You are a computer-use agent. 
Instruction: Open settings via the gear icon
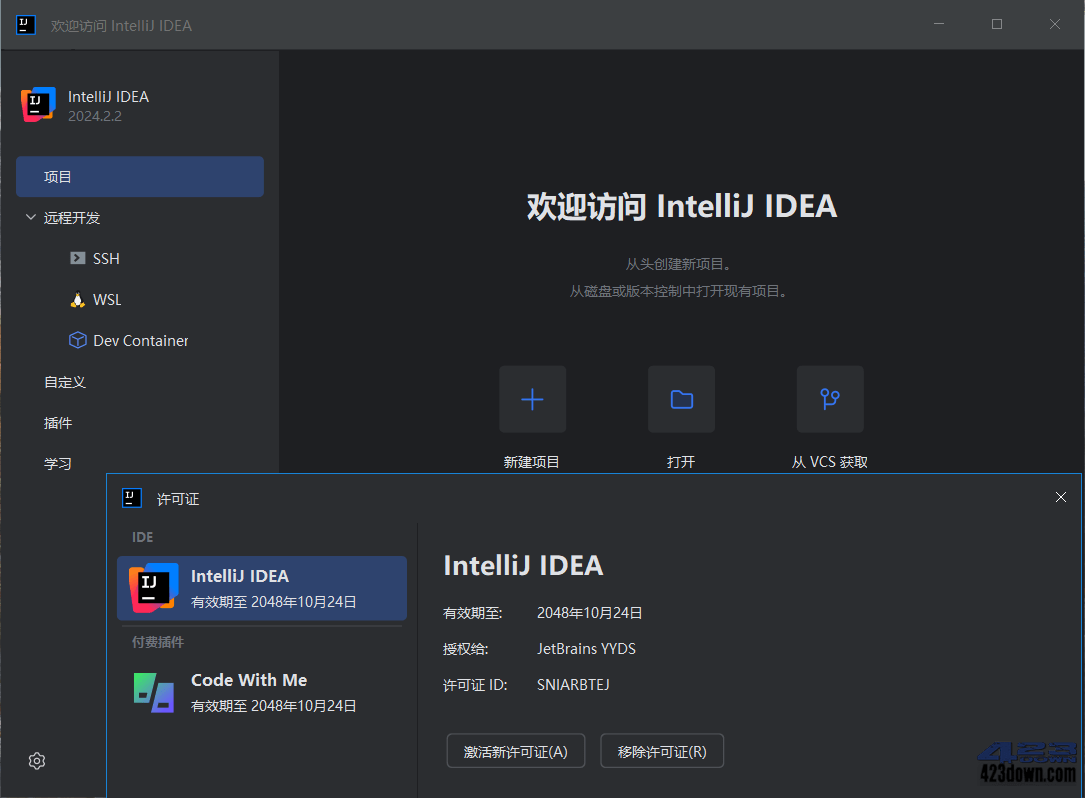pyautogui.click(x=36, y=761)
